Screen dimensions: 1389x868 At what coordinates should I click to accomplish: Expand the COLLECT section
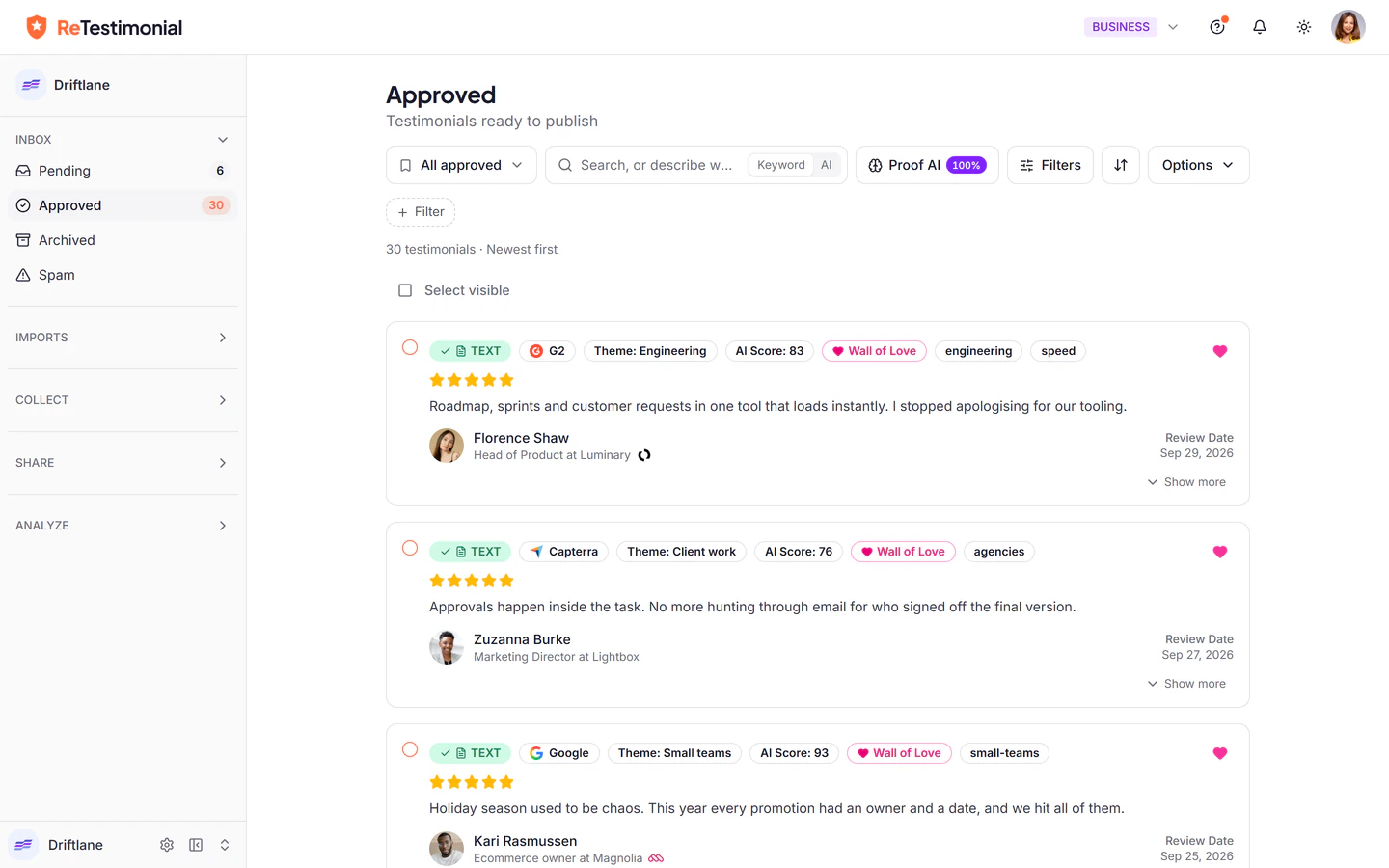pos(123,400)
